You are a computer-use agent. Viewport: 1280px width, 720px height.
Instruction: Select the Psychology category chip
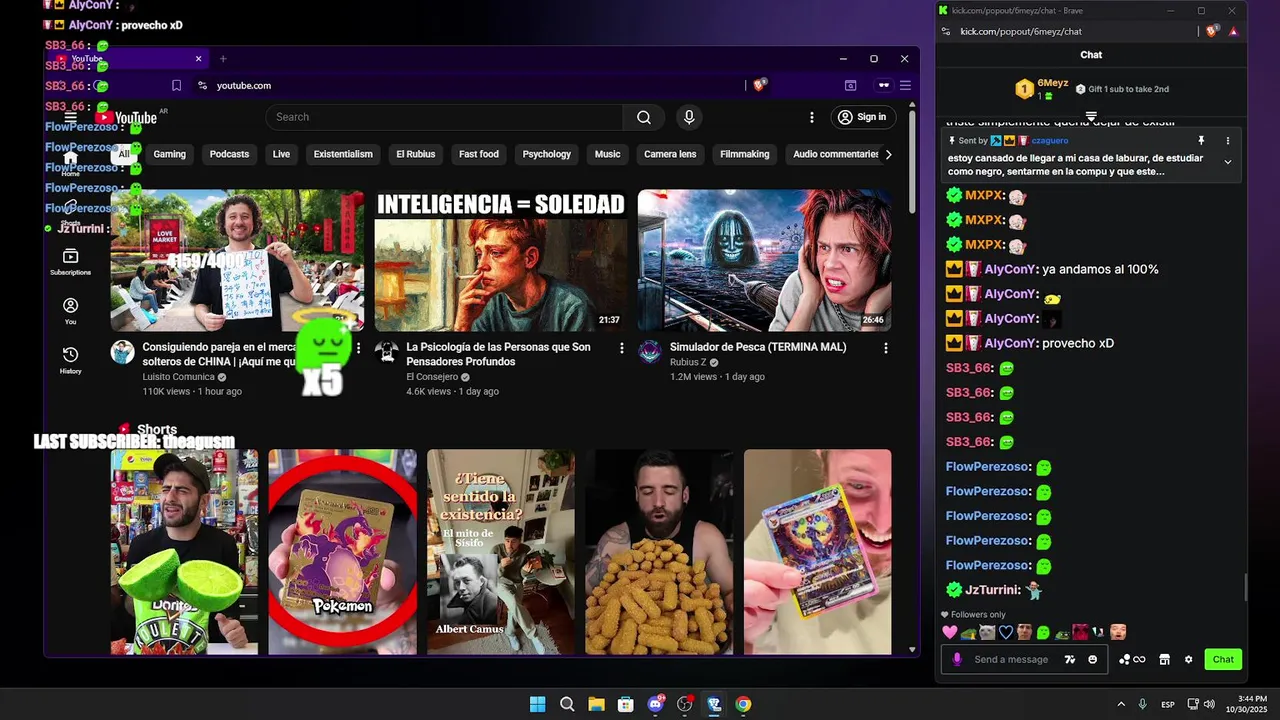pos(547,154)
